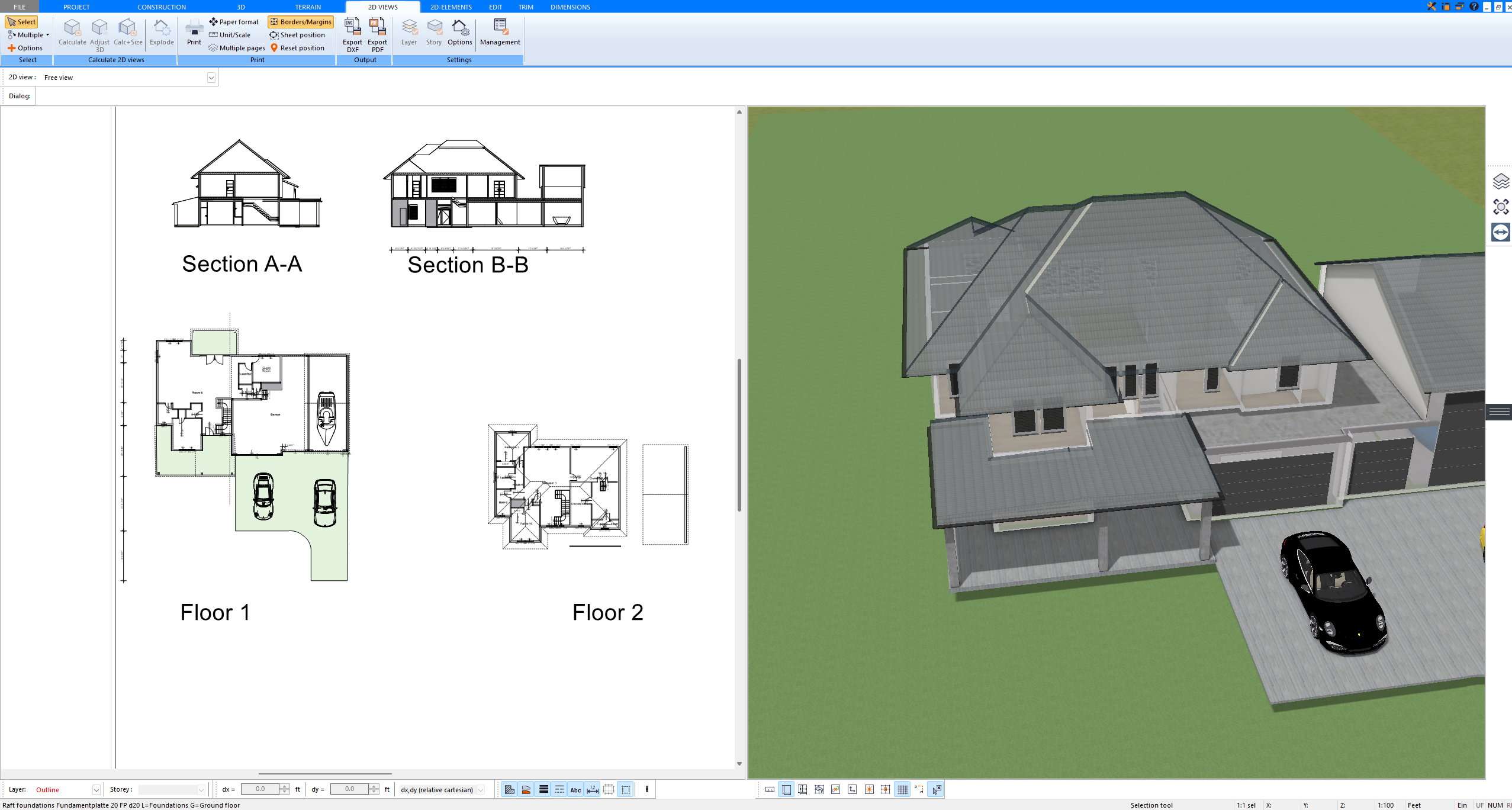Switch to the CONSTRUCTION tab
1512x810 pixels.
point(162,7)
